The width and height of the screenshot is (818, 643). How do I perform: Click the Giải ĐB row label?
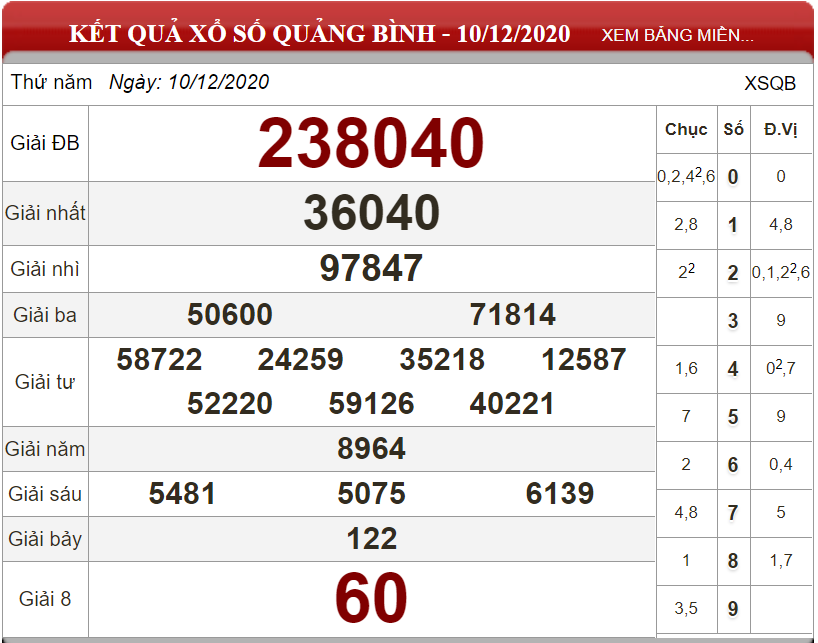coord(45,143)
